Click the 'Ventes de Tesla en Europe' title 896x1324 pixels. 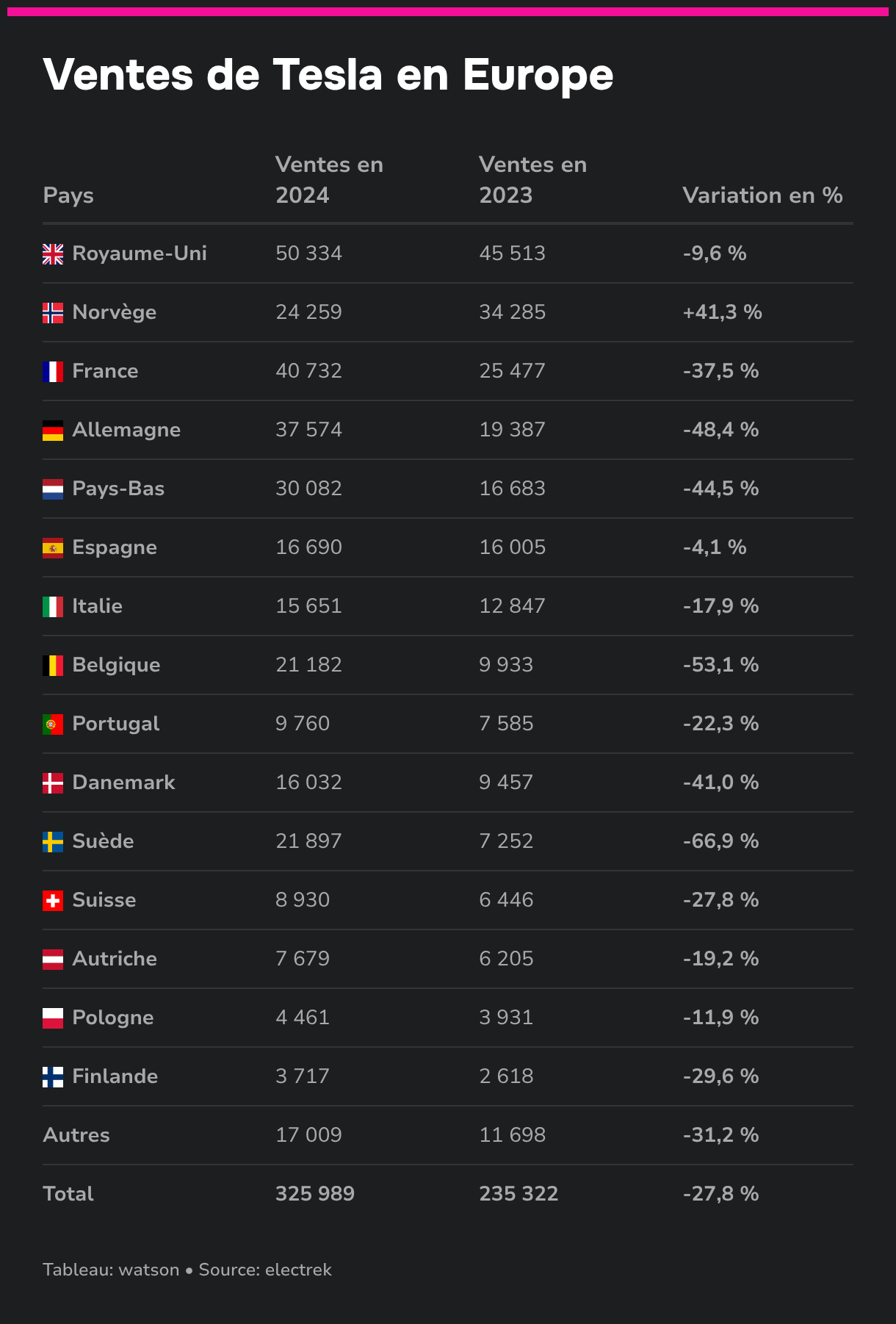pos(328,75)
